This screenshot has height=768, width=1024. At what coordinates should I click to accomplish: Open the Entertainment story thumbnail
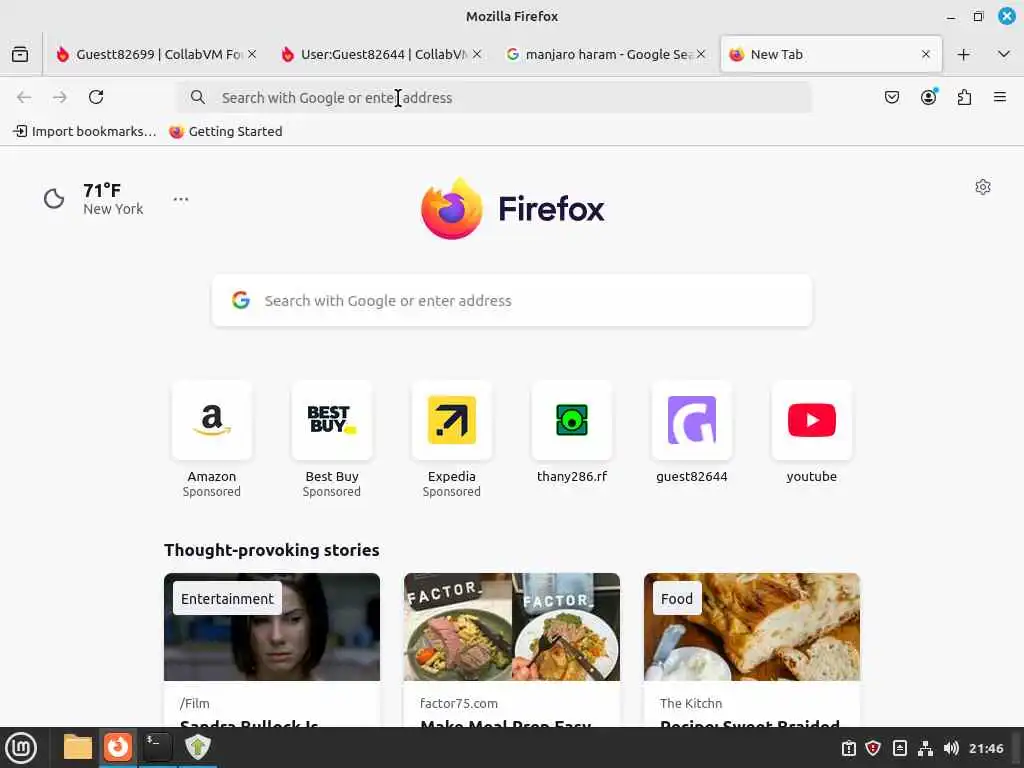pyautogui.click(x=272, y=627)
